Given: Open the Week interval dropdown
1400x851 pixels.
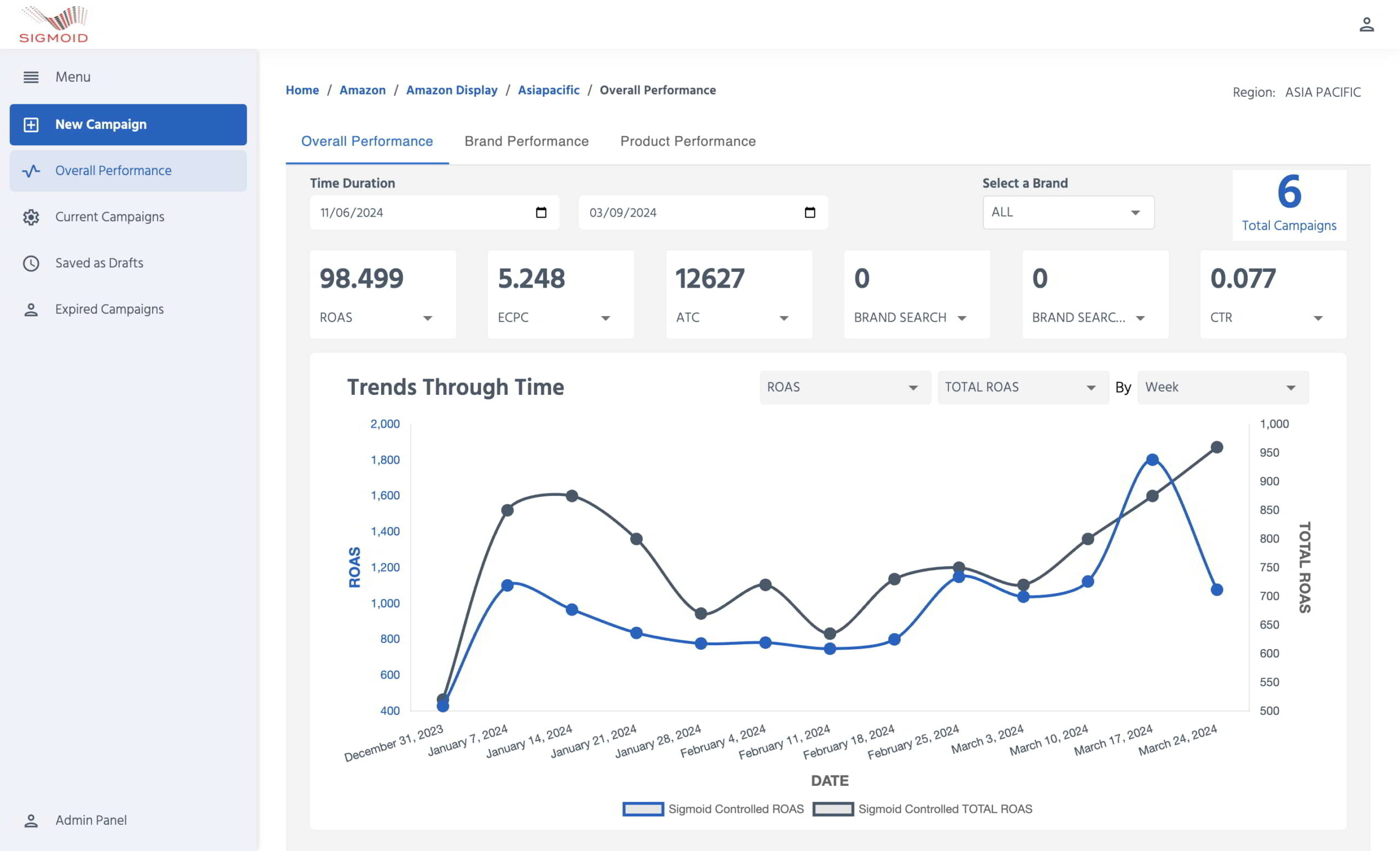Looking at the screenshot, I should pyautogui.click(x=1222, y=387).
